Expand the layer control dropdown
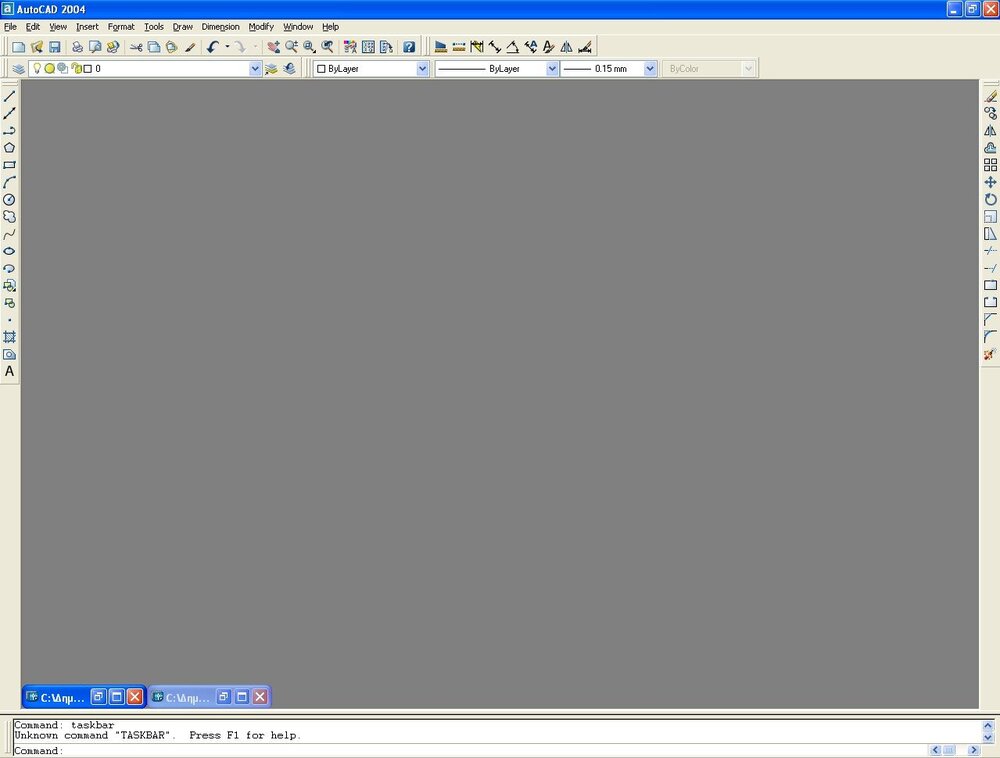1000x758 pixels. tap(255, 68)
